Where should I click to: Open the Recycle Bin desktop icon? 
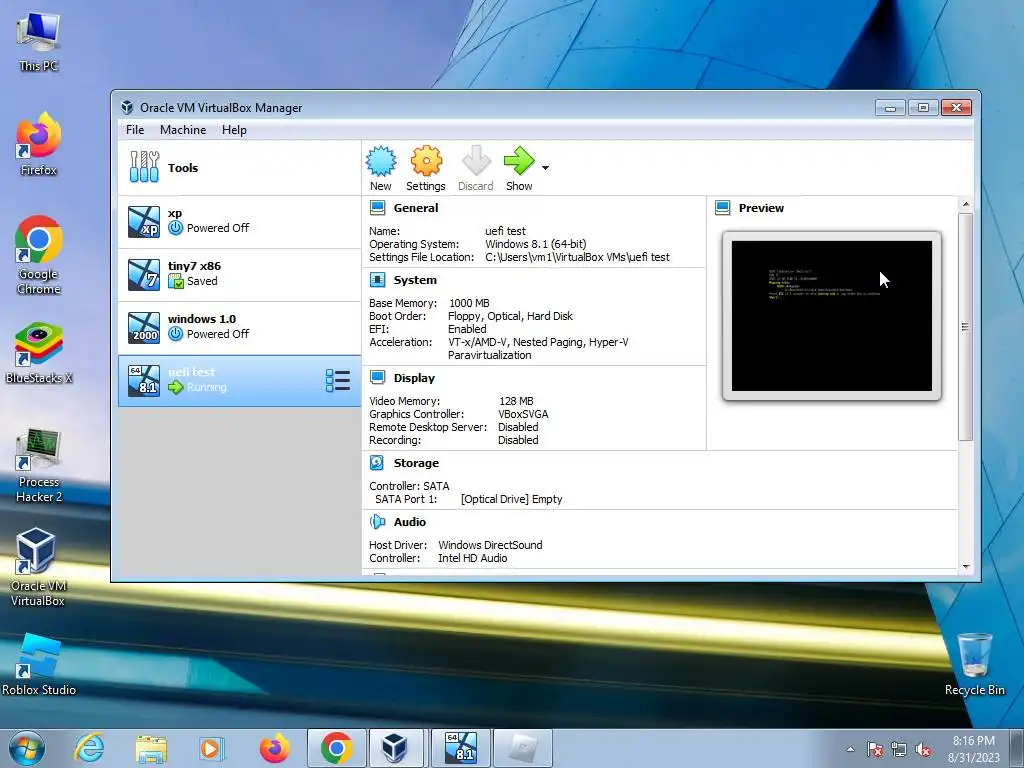coord(974,664)
